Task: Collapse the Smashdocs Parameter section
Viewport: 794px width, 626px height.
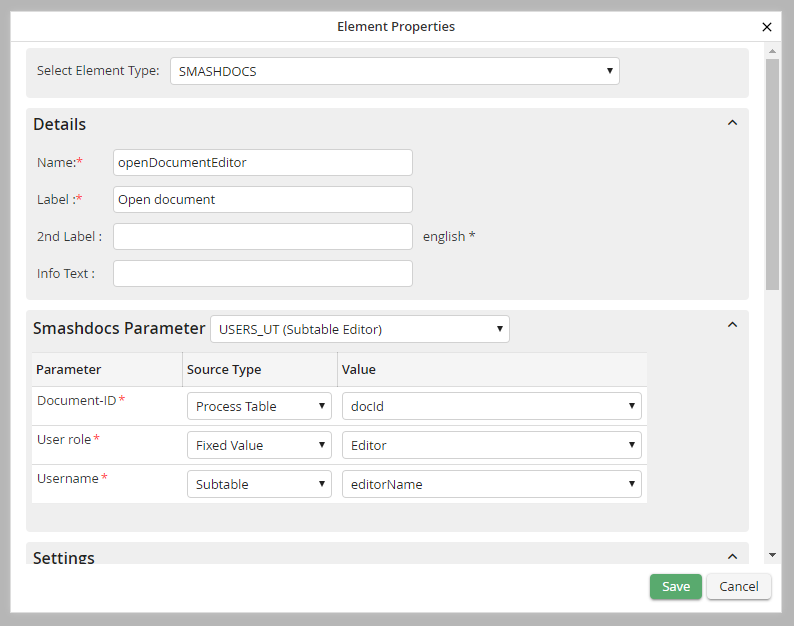Action: pos(732,325)
